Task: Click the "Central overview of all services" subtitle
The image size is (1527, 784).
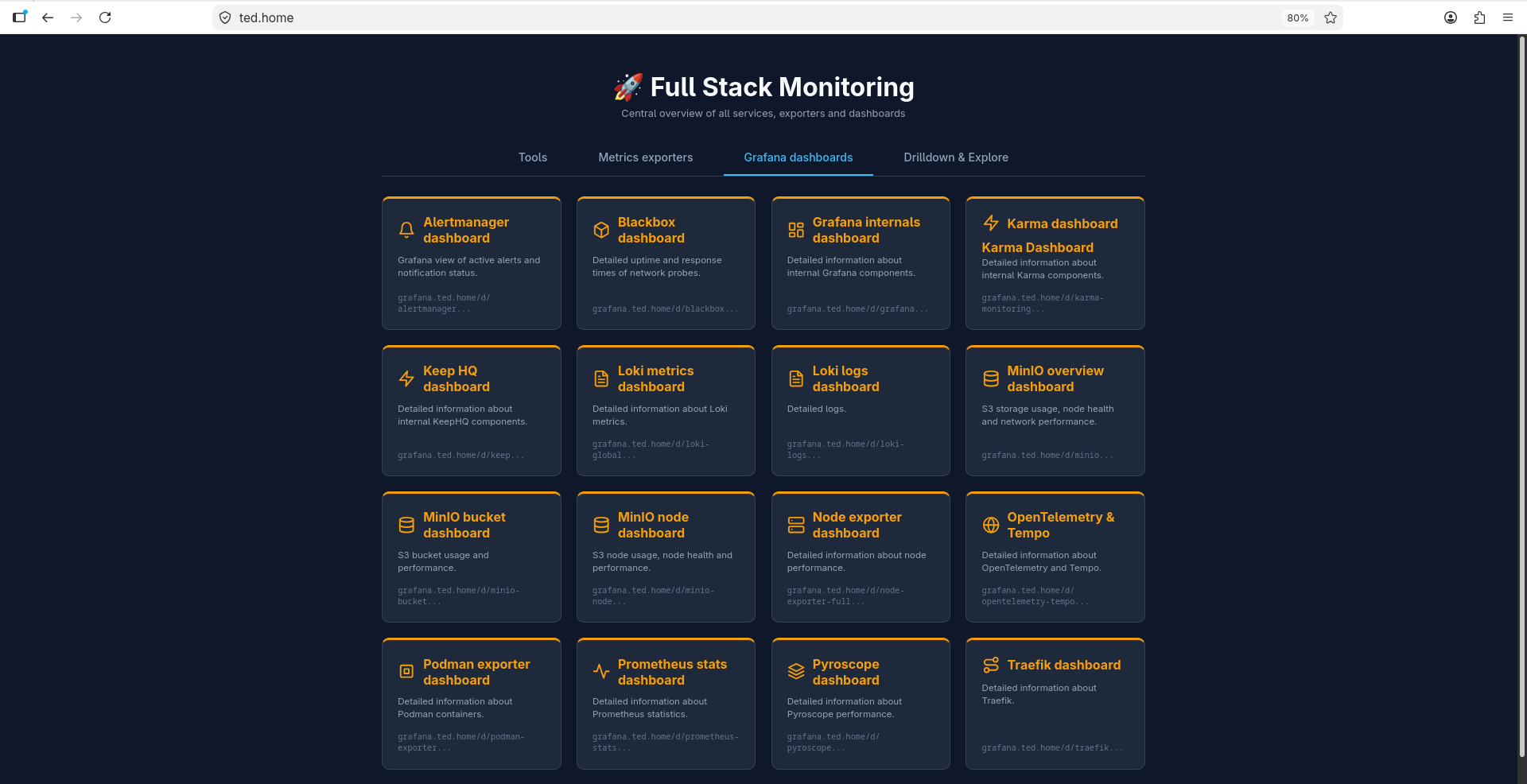Action: click(763, 114)
